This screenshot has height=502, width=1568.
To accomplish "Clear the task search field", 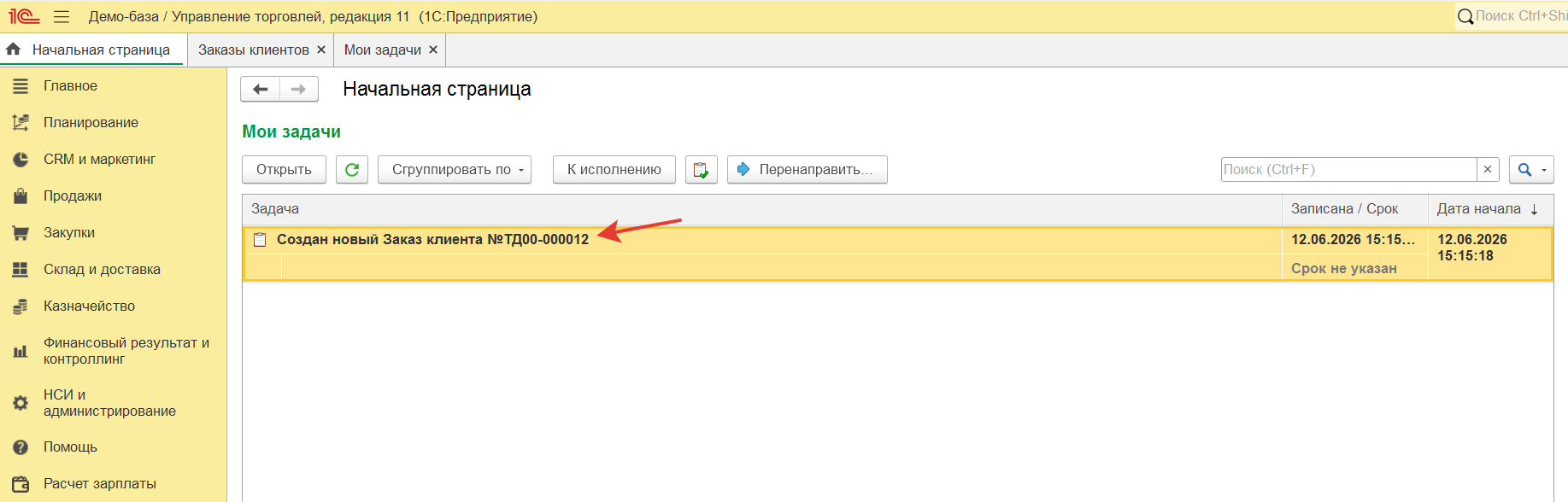I will [1488, 170].
